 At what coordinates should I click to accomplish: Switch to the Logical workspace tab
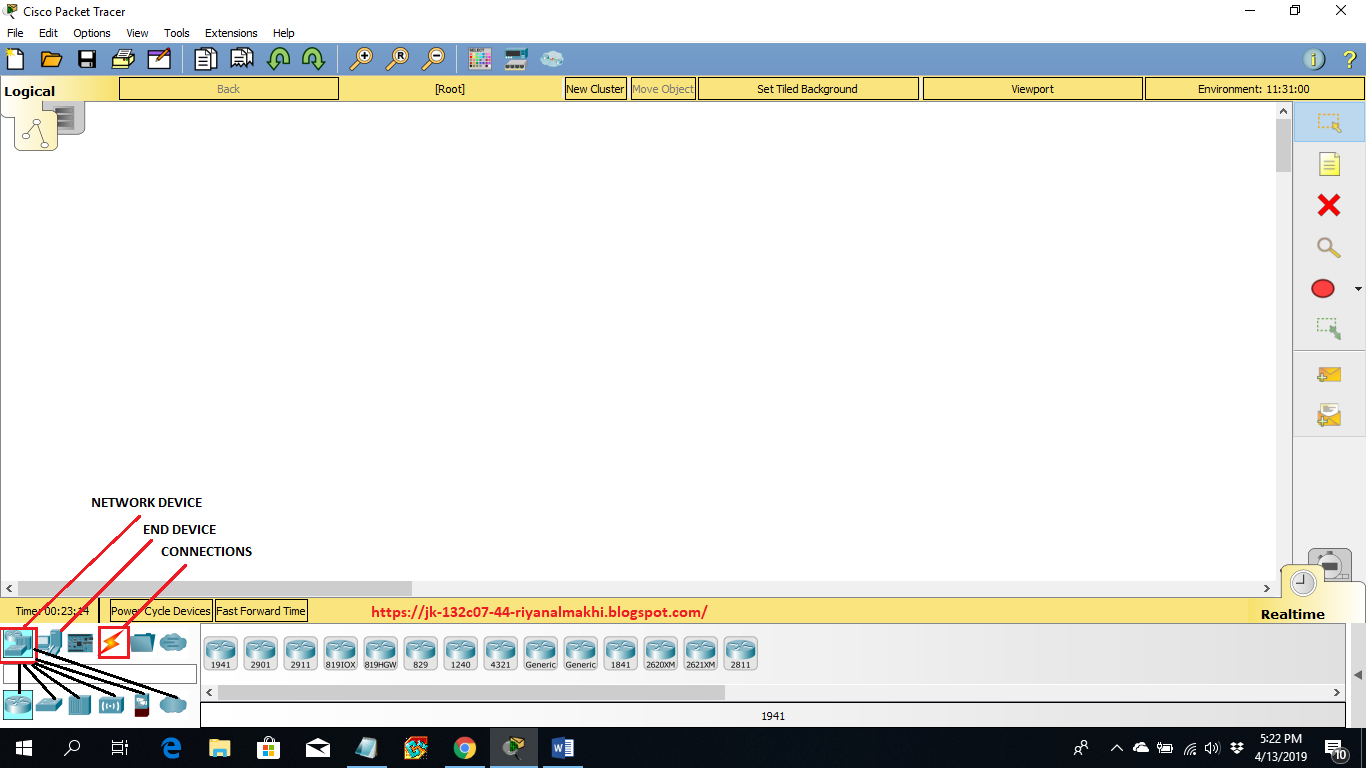pos(30,91)
